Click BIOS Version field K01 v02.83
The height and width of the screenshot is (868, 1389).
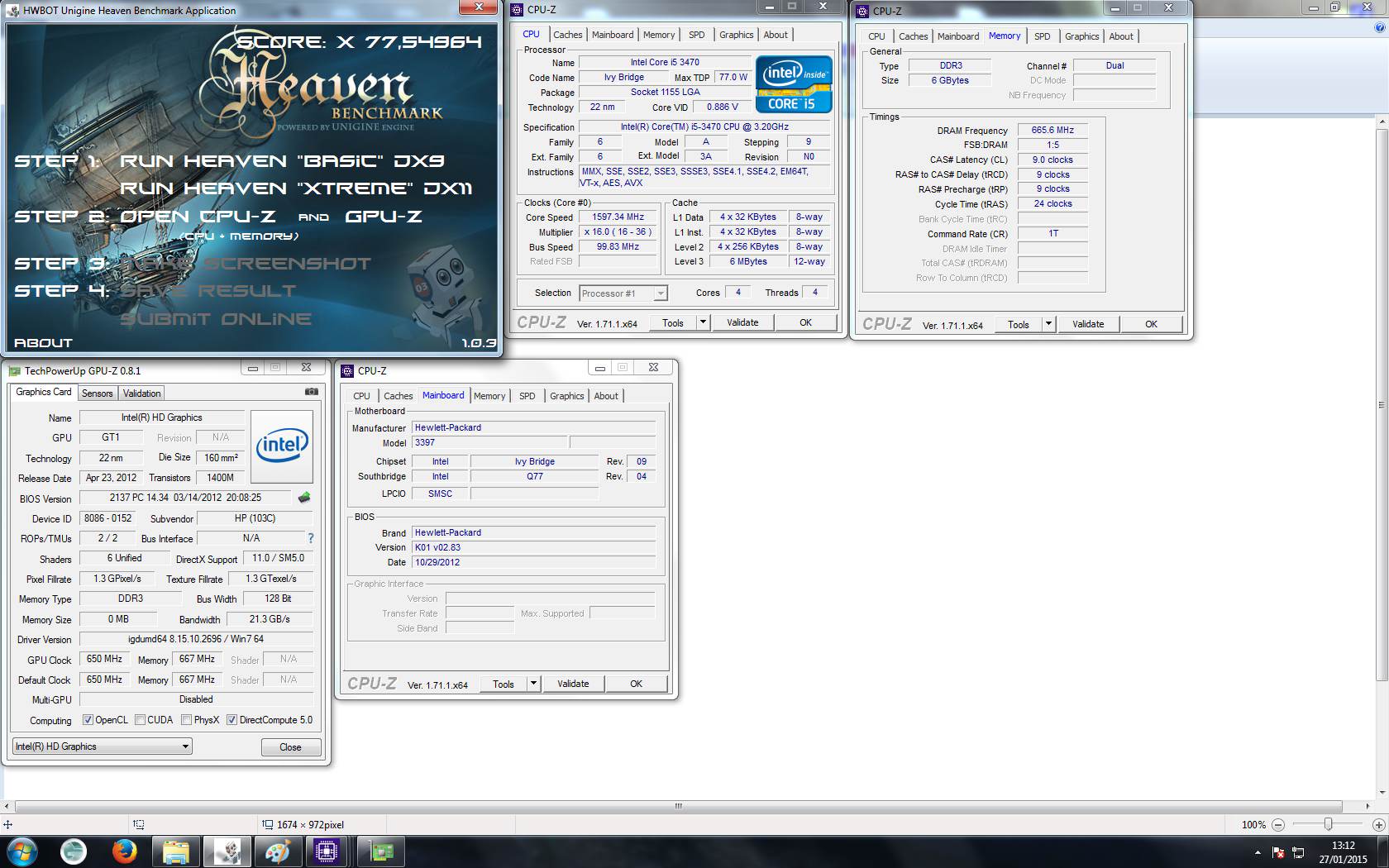[534, 547]
